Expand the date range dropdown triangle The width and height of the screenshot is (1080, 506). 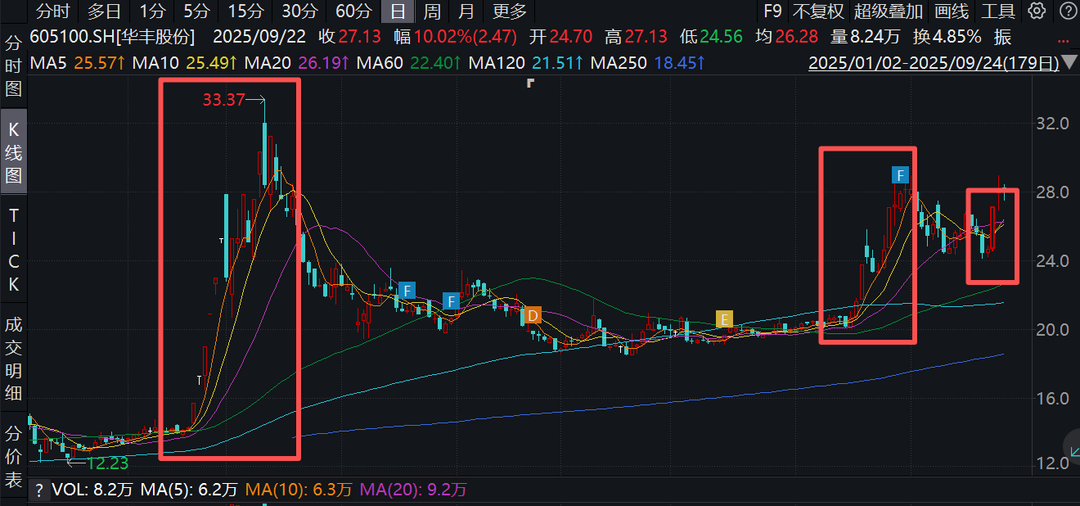(x=1069, y=63)
